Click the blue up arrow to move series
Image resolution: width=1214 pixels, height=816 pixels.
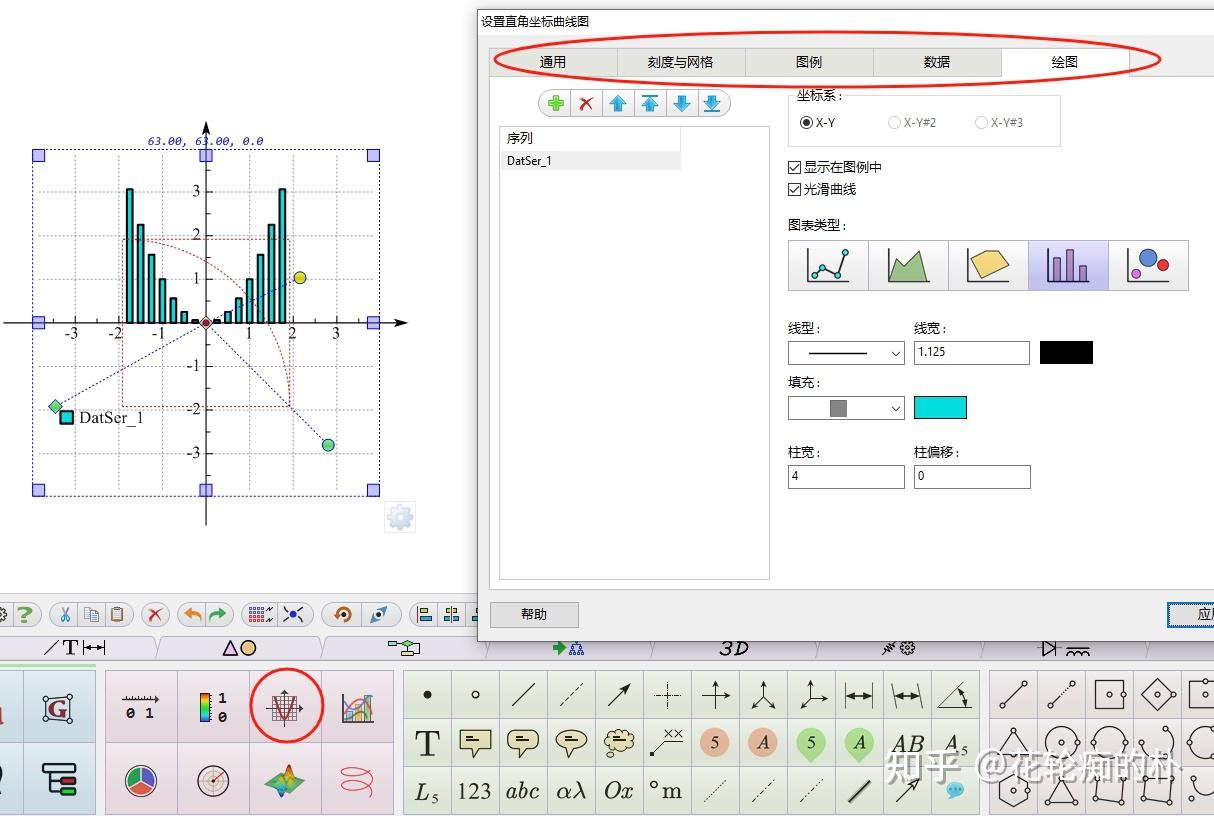618,102
